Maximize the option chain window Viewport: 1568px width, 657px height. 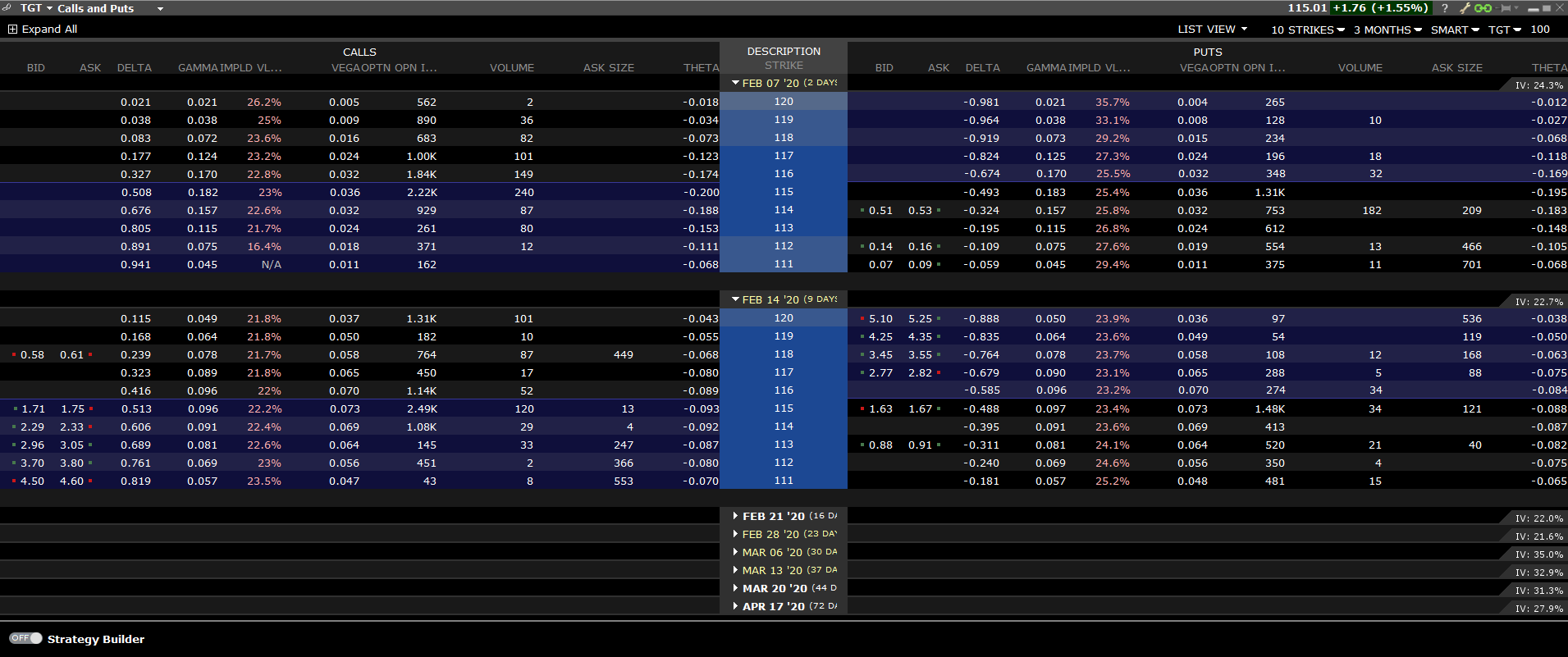(1547, 8)
